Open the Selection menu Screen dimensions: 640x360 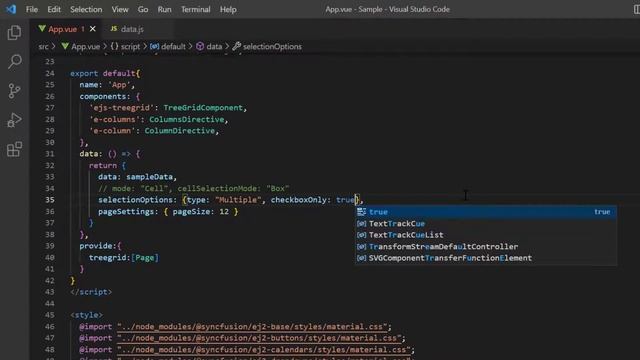86,9
